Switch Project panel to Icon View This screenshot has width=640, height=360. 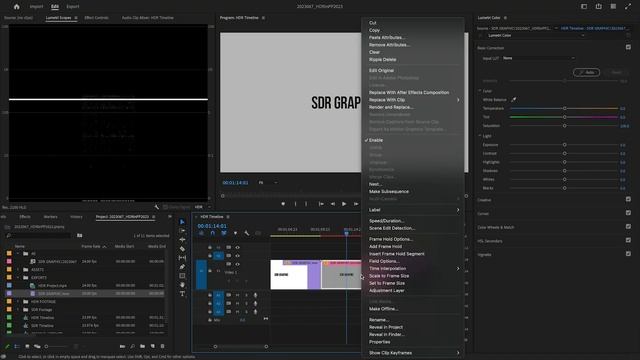click(x=27, y=346)
